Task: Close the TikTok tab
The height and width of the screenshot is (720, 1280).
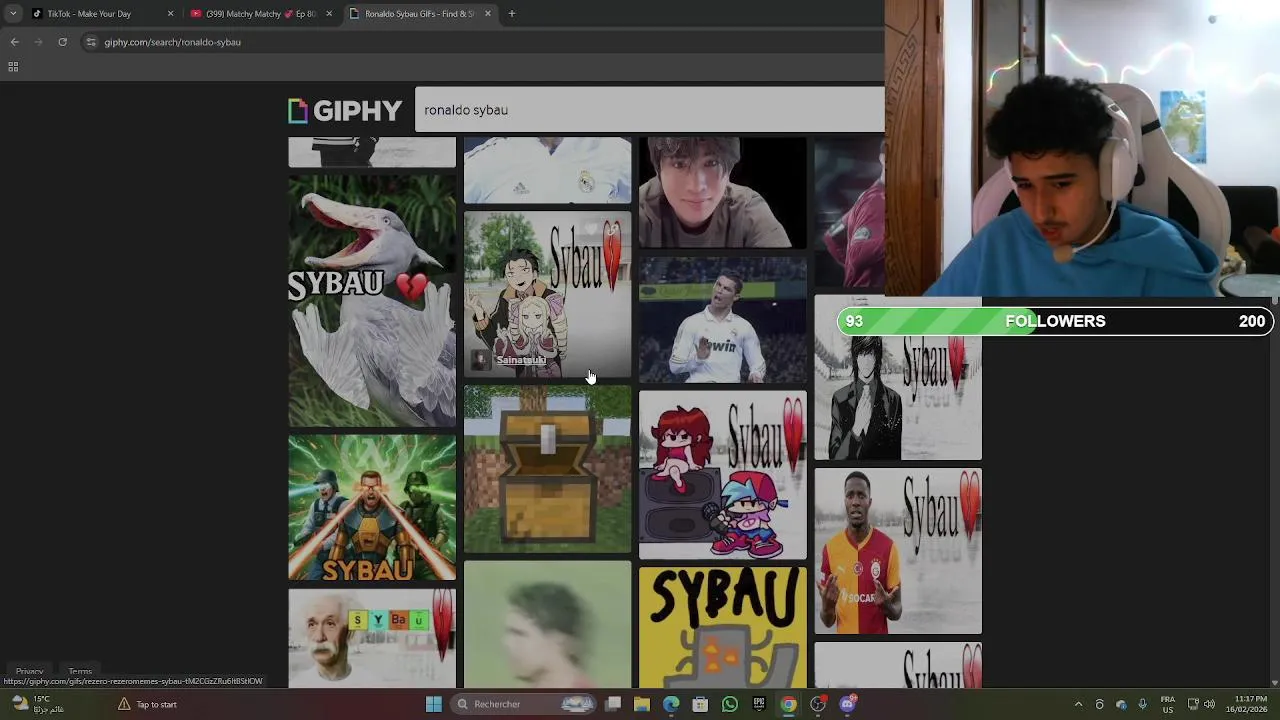Action: pyautogui.click(x=170, y=14)
